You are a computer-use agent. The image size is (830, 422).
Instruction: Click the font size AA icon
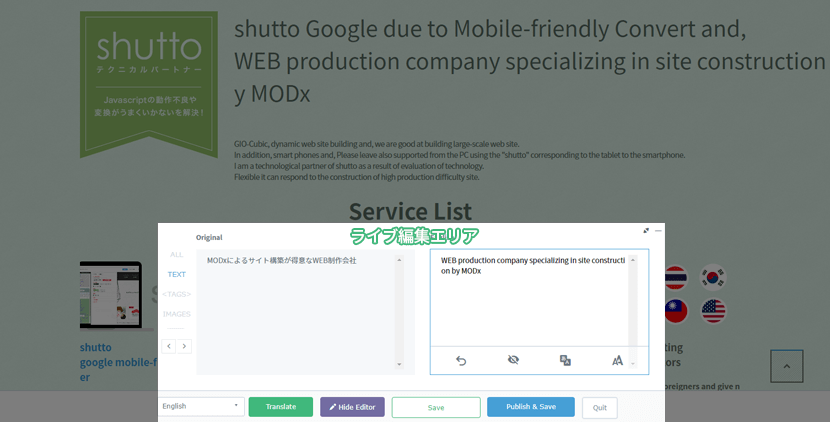[x=617, y=361]
